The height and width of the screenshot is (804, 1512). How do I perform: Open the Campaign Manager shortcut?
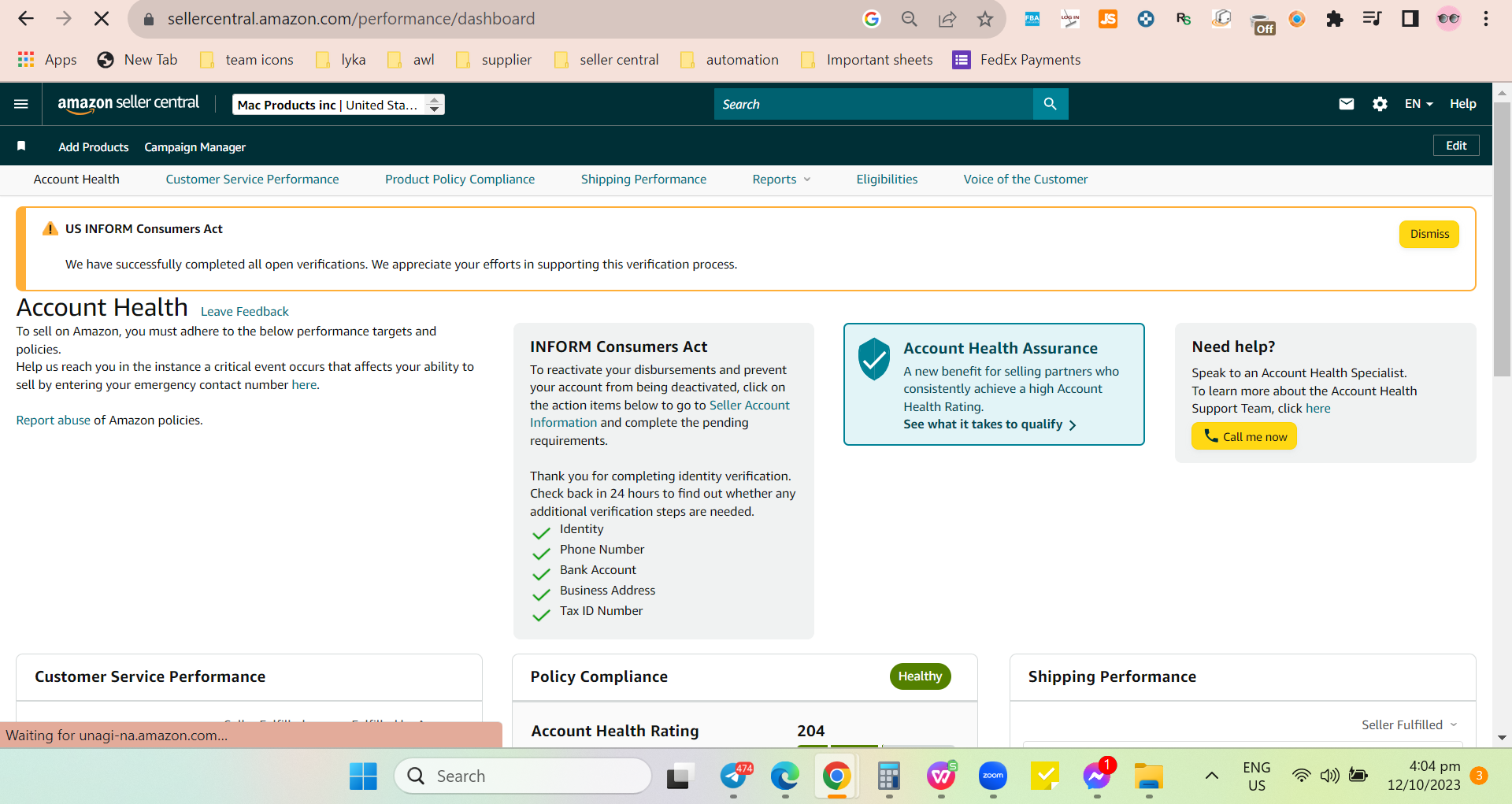[x=195, y=147]
